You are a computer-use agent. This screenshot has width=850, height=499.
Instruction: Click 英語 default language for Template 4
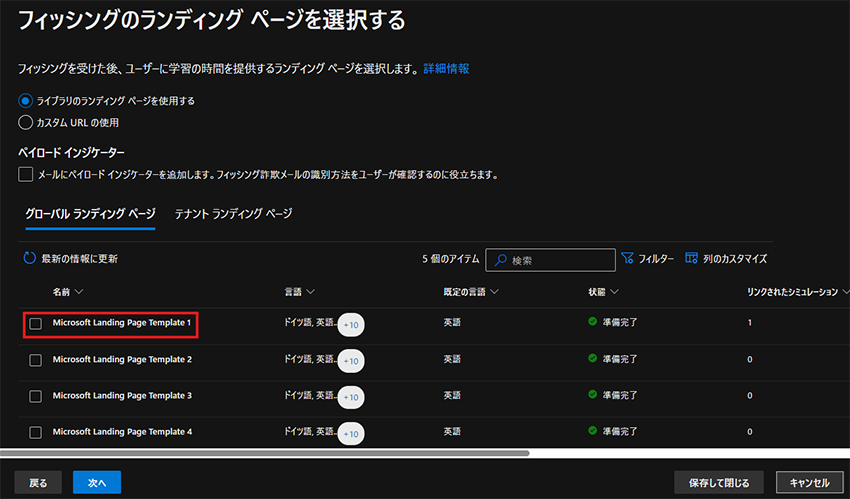(452, 432)
